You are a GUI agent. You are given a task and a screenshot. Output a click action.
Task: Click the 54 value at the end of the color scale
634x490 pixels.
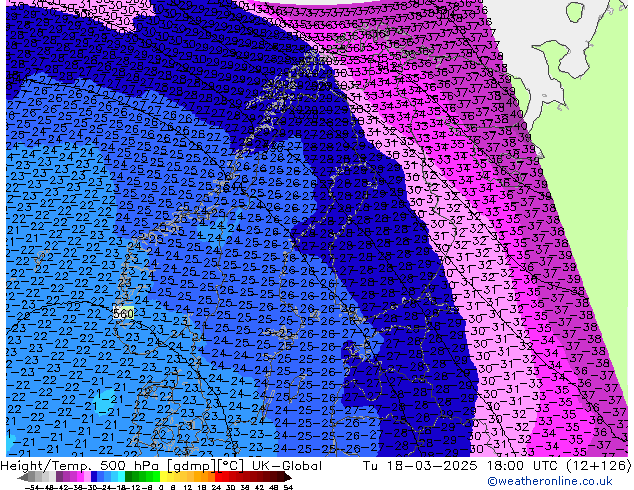(288, 487)
